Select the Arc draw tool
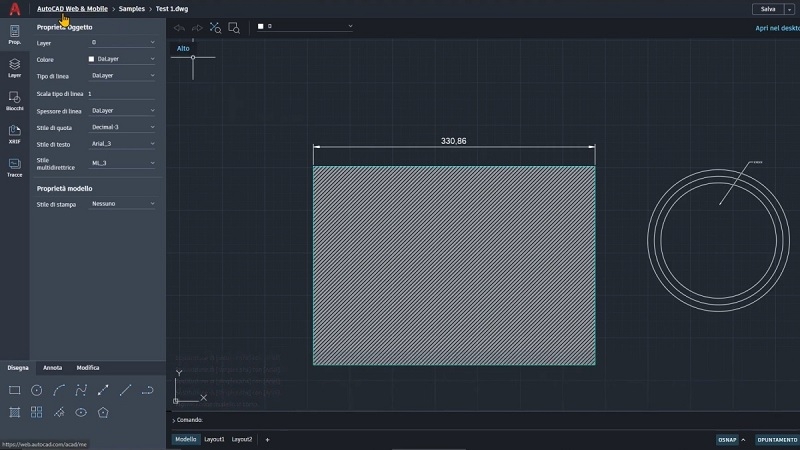This screenshot has width=800, height=450. coord(59,390)
